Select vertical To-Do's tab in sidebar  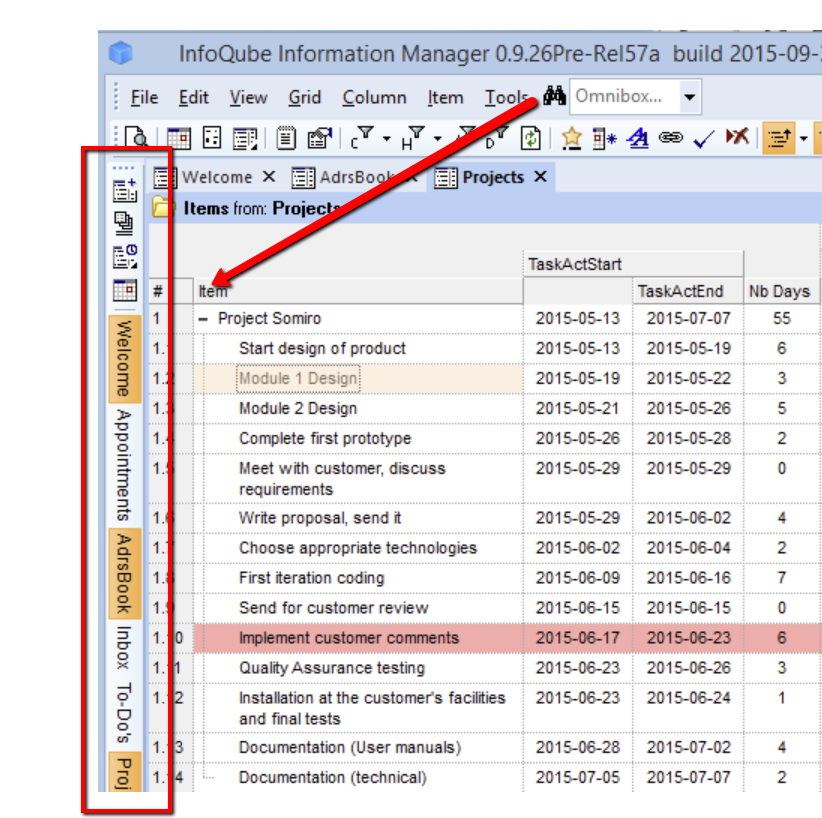click(124, 713)
